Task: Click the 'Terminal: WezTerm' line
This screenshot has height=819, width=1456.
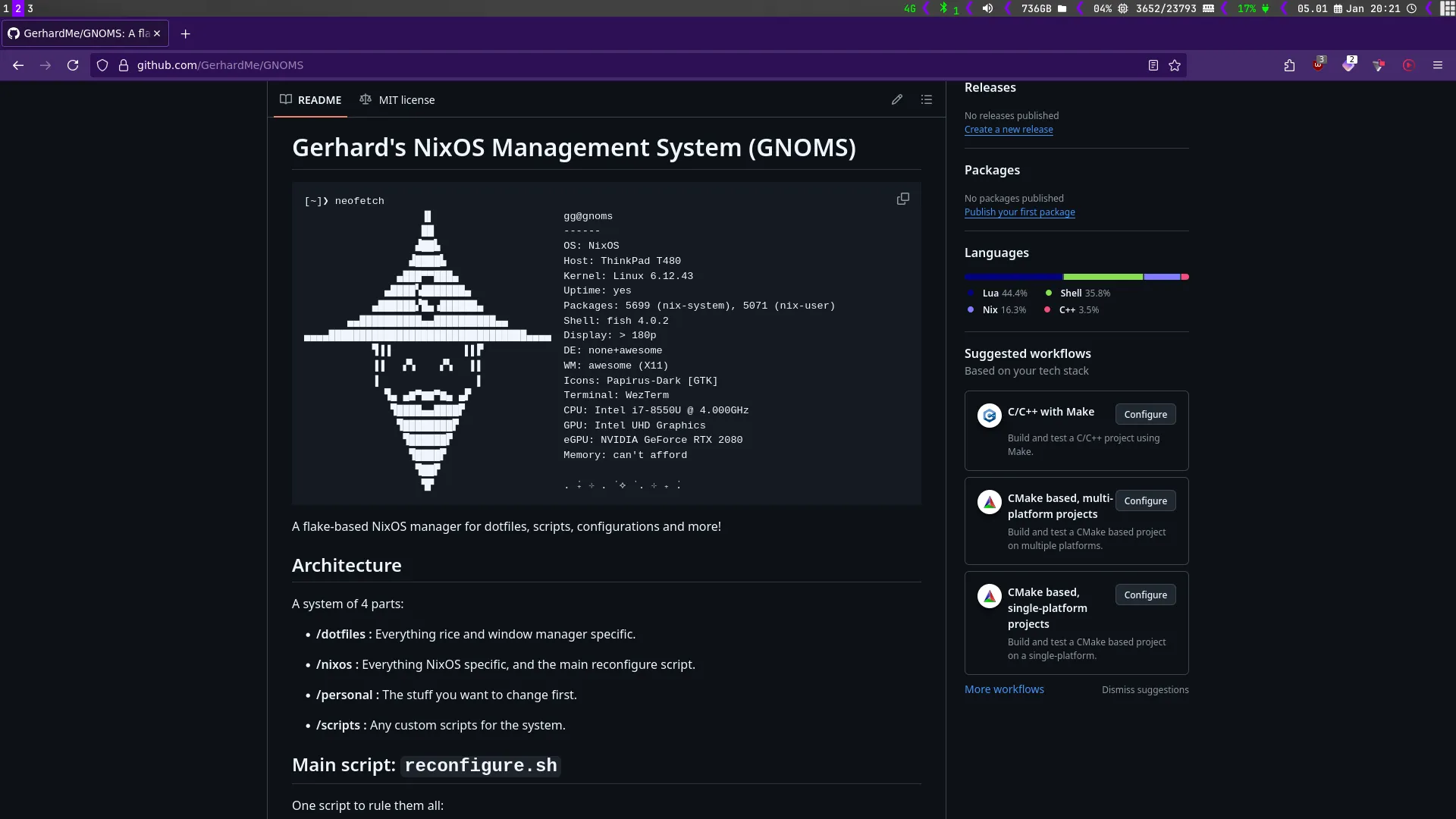Action: [616, 395]
